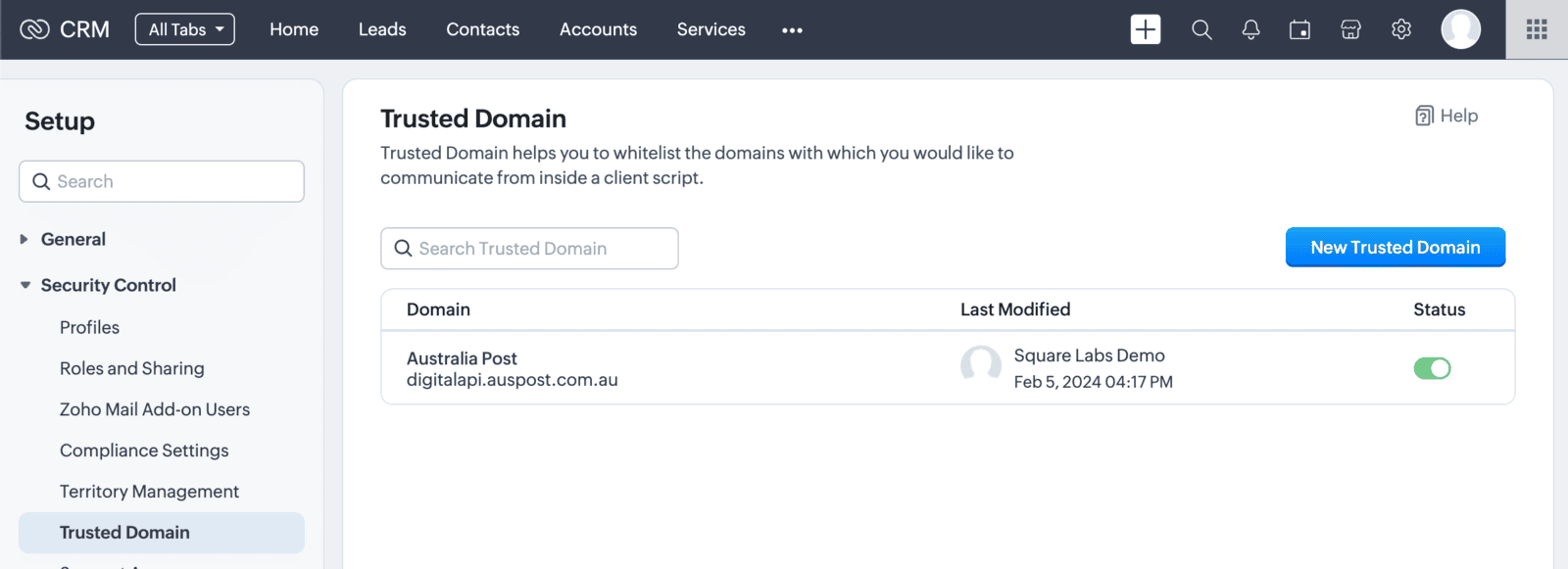Click magnifier icon in Setup search
The height and width of the screenshot is (569, 1568).
pyautogui.click(x=41, y=181)
